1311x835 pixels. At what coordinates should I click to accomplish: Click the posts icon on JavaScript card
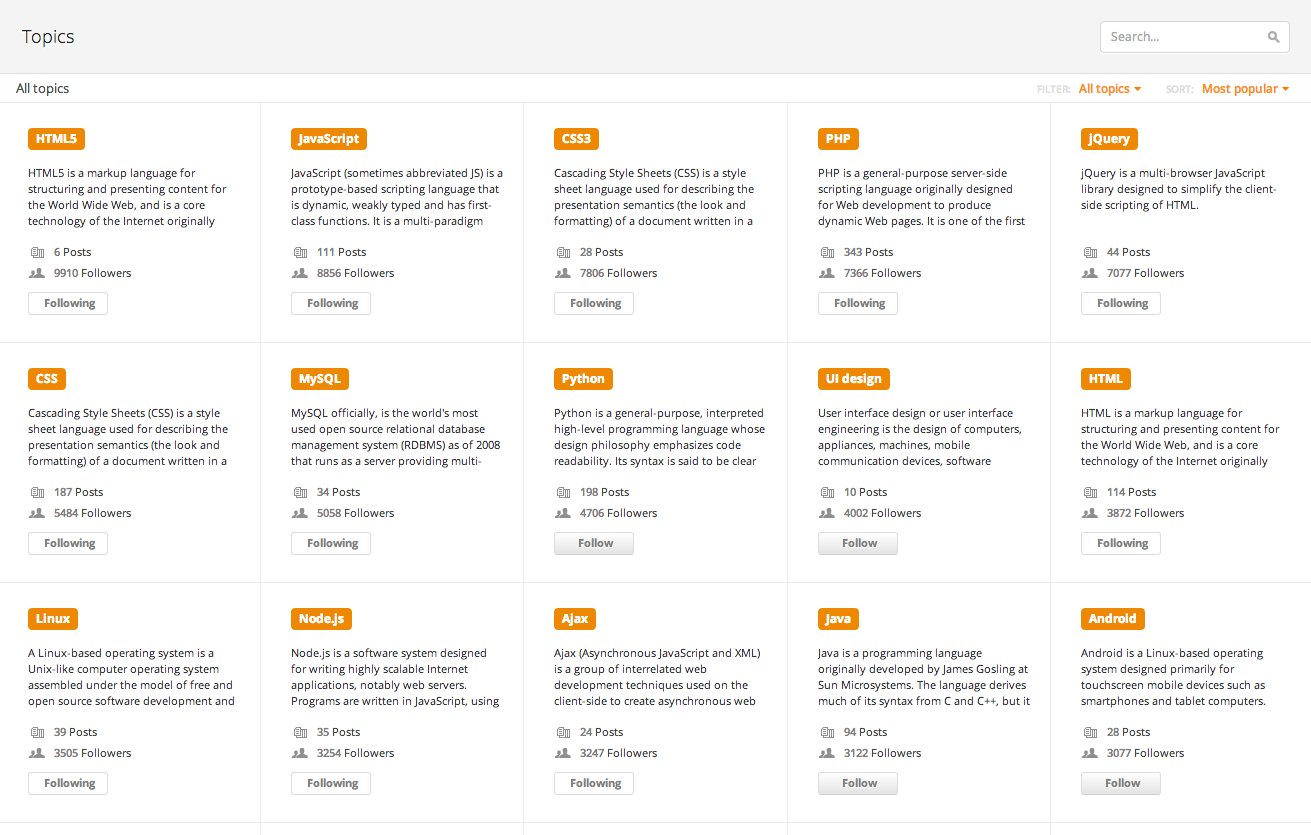300,252
